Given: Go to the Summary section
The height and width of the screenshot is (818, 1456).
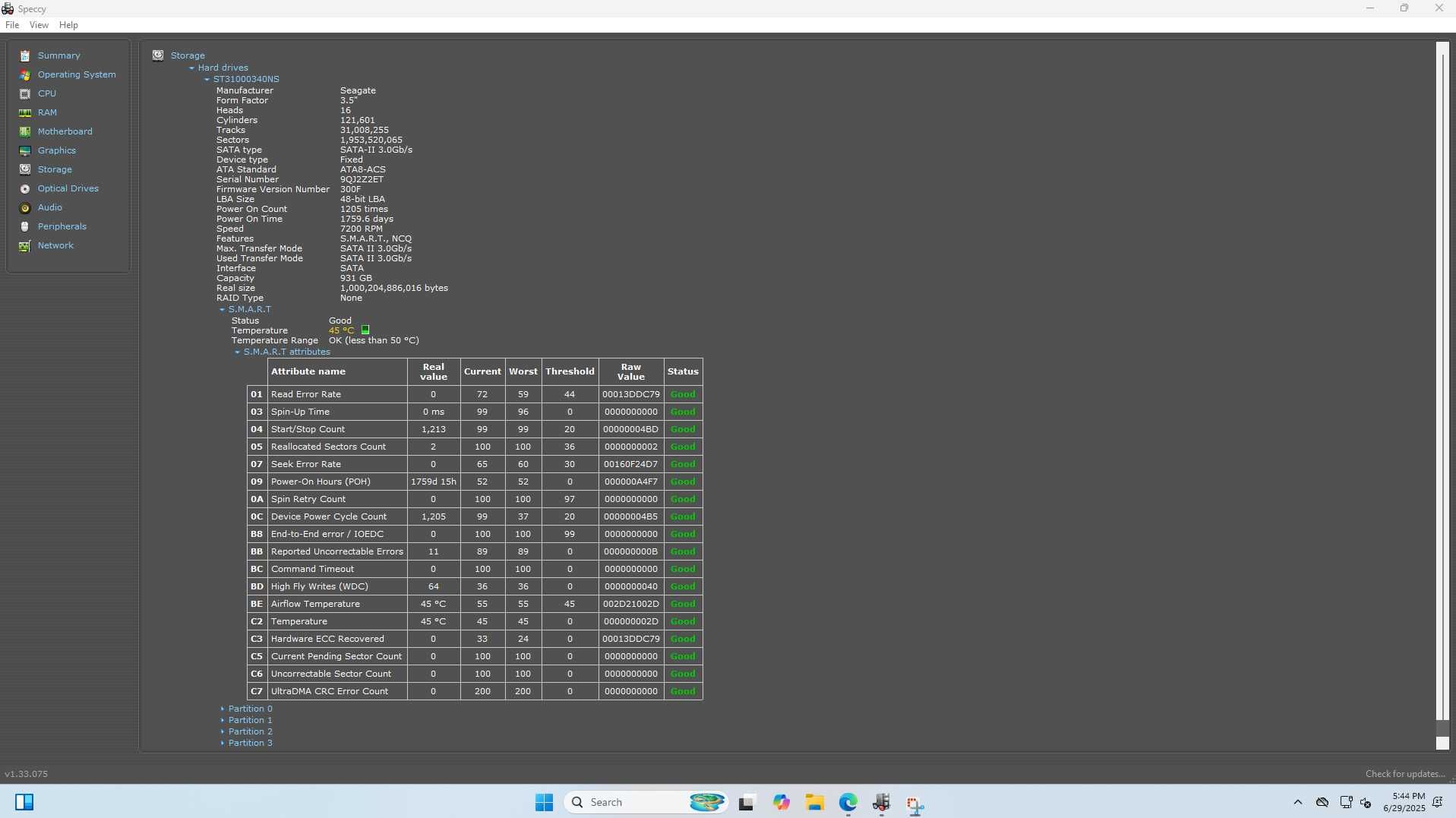Looking at the screenshot, I should click(58, 55).
